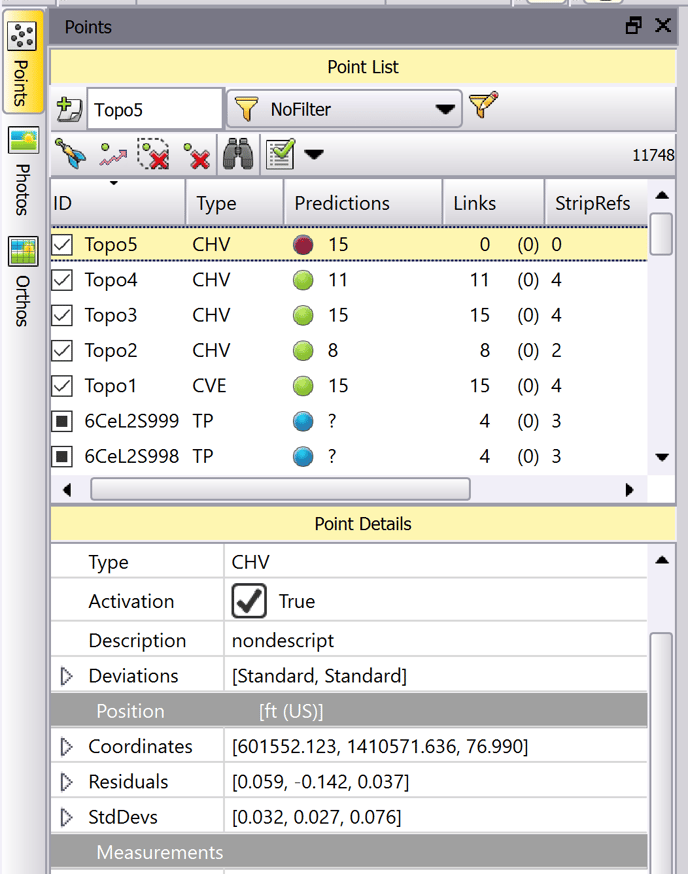Viewport: 688px width, 874px height.
Task: Click the delete selection box icon
Action: click(x=153, y=154)
